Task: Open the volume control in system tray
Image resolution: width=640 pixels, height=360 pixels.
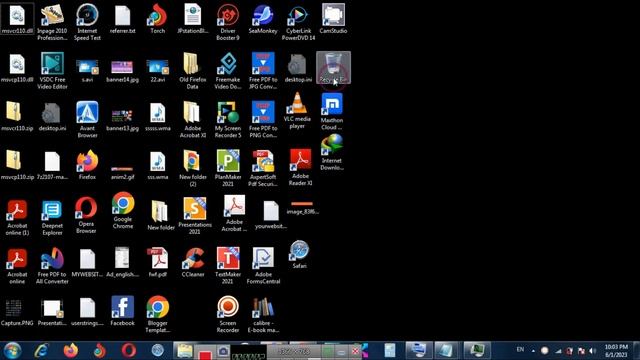Action: point(592,351)
